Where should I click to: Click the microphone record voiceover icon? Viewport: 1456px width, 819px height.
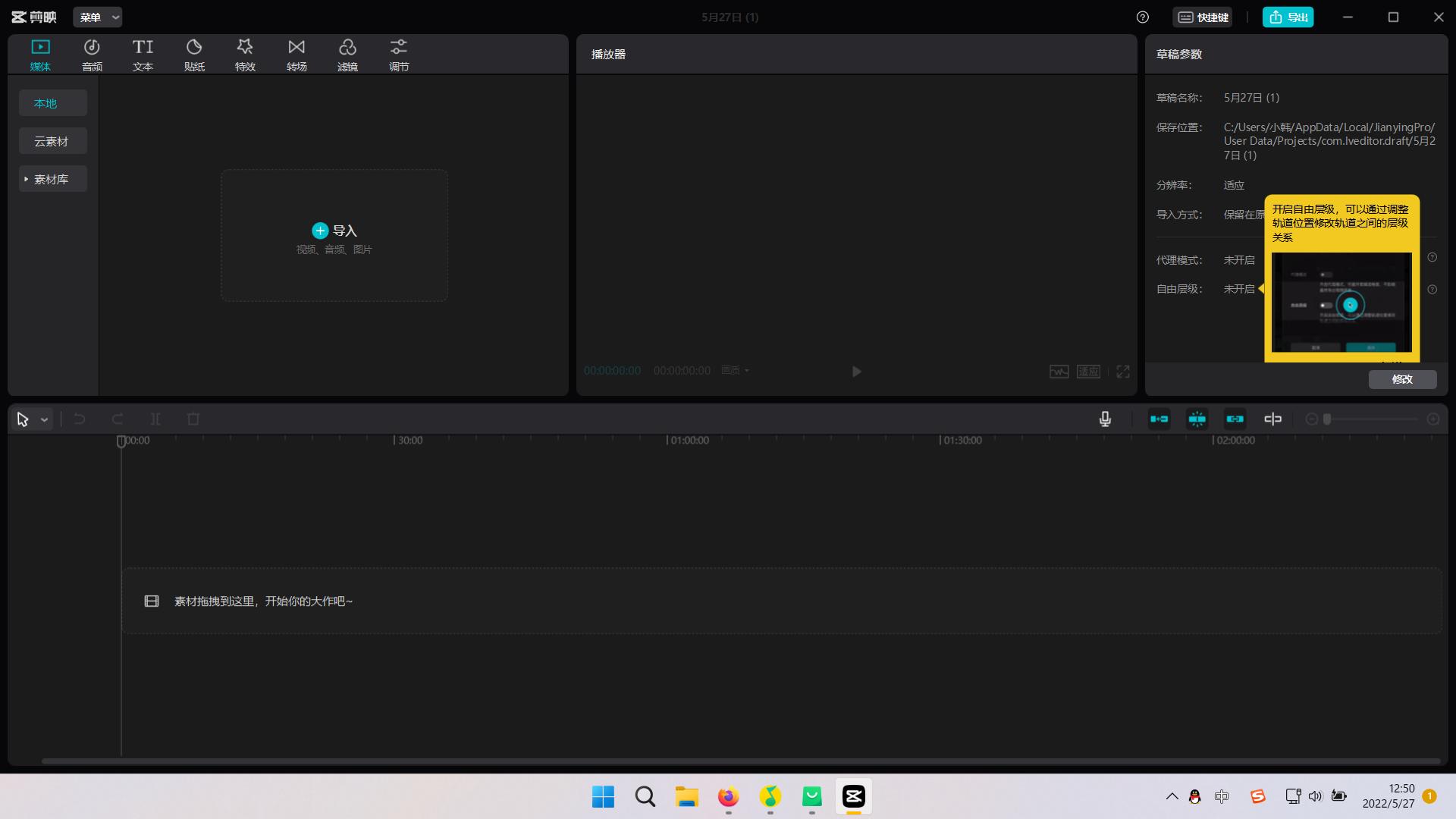tap(1105, 419)
